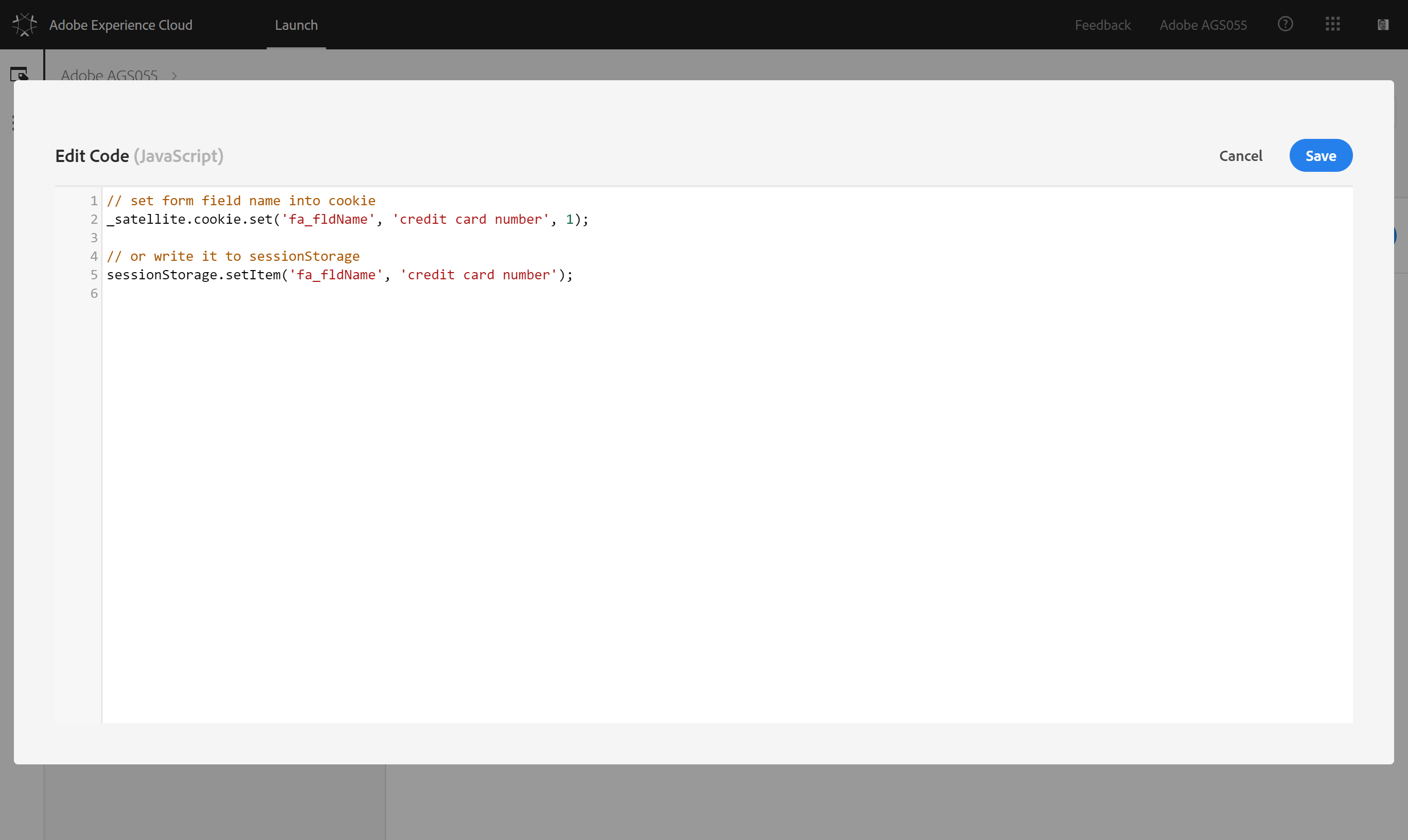The image size is (1408, 840).
Task: Click the breadcrumb chevron after Adobe AGS055
Action: point(174,76)
